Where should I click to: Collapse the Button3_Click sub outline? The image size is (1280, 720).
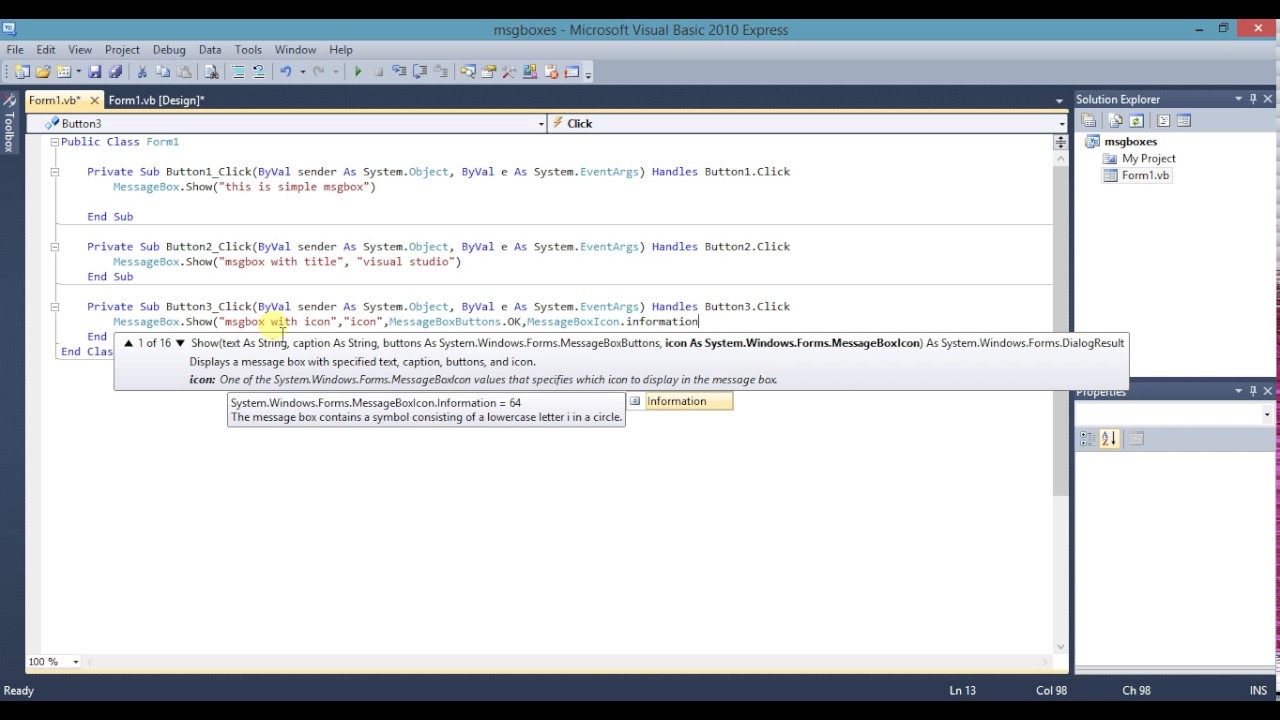coord(54,307)
